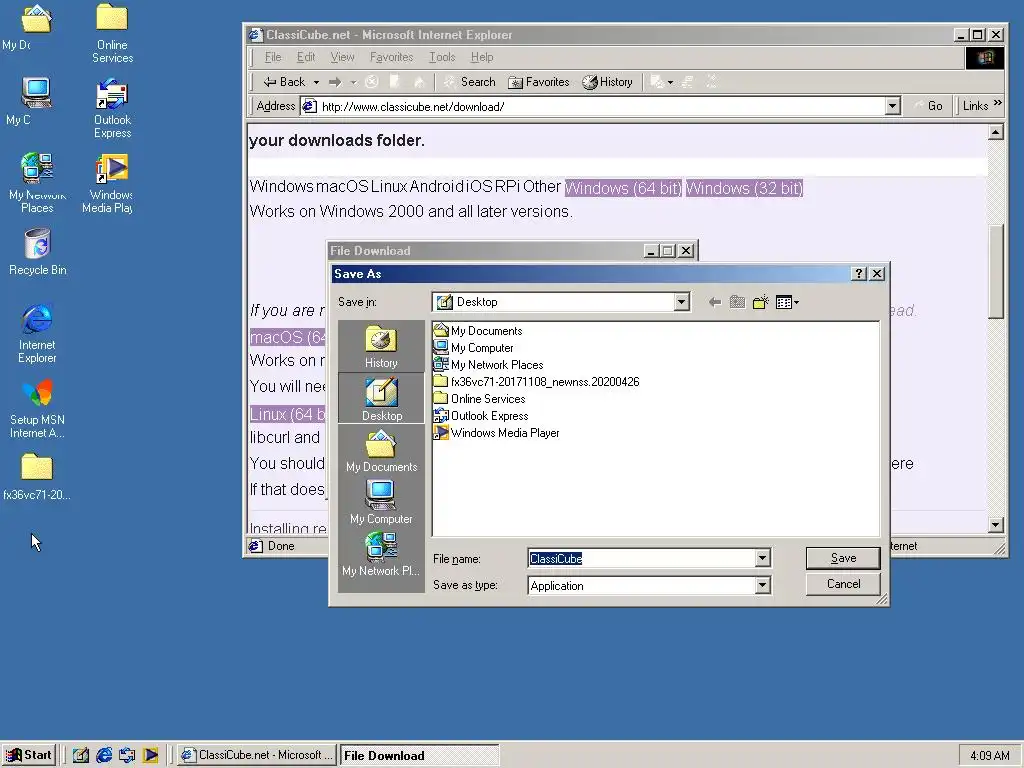This screenshot has height=768, width=1024.
Task: Click IE page scrollbar up arrow
Action: click(995, 133)
